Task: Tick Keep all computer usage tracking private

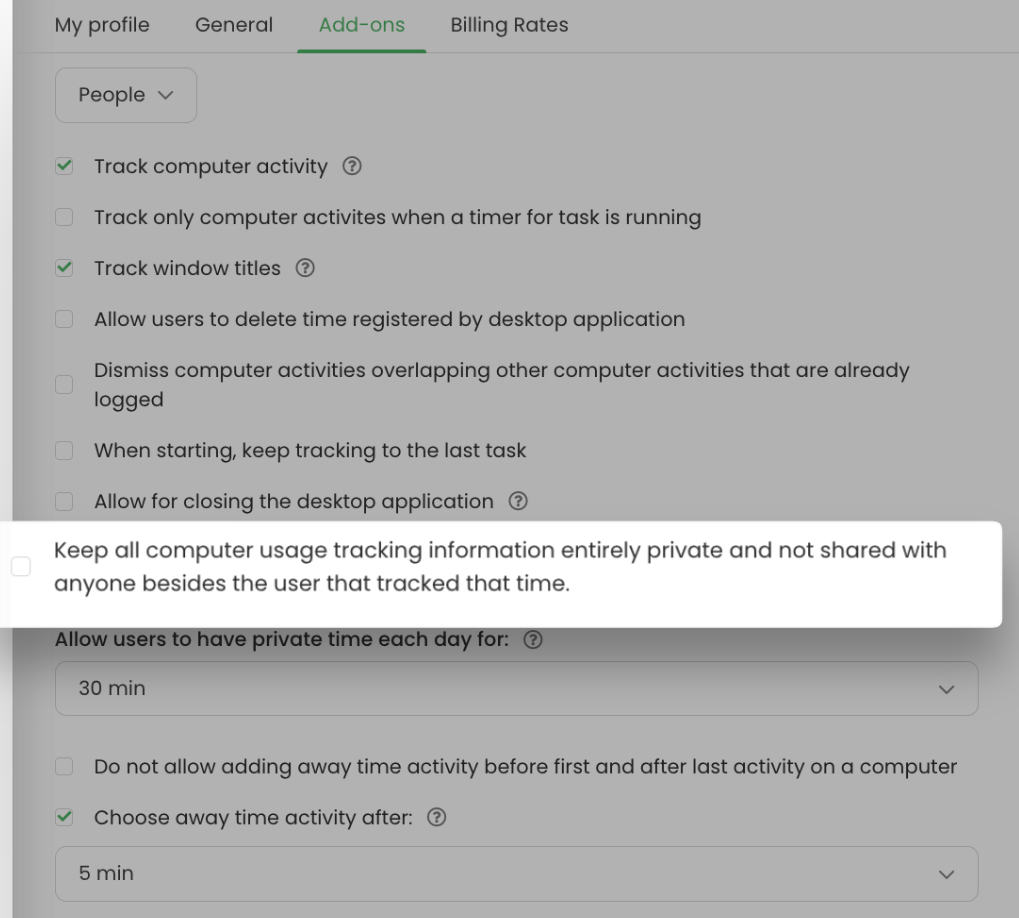Action: [x=21, y=567]
